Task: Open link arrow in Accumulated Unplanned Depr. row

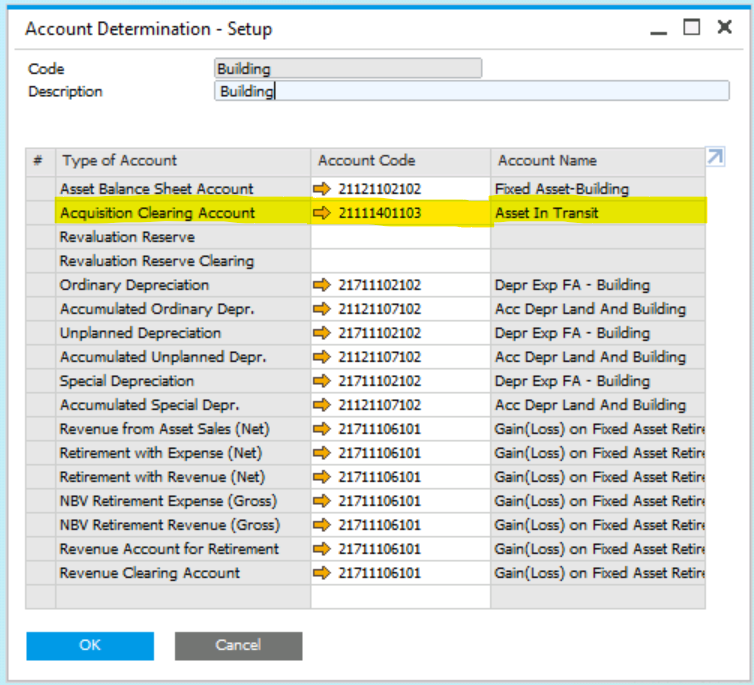Action: tap(322, 357)
